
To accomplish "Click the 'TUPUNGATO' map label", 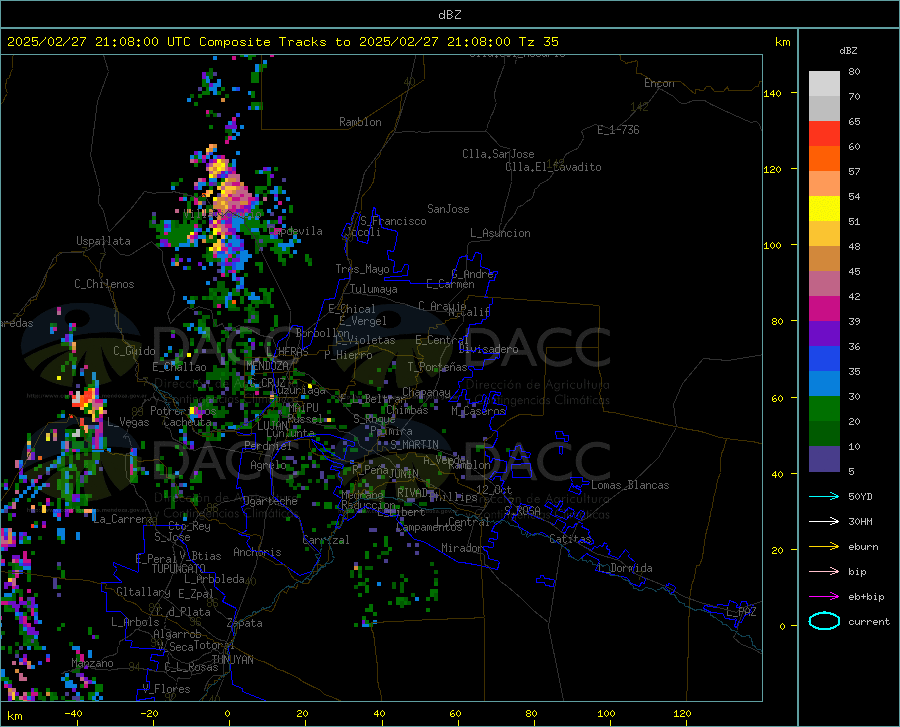I will click(179, 569).
